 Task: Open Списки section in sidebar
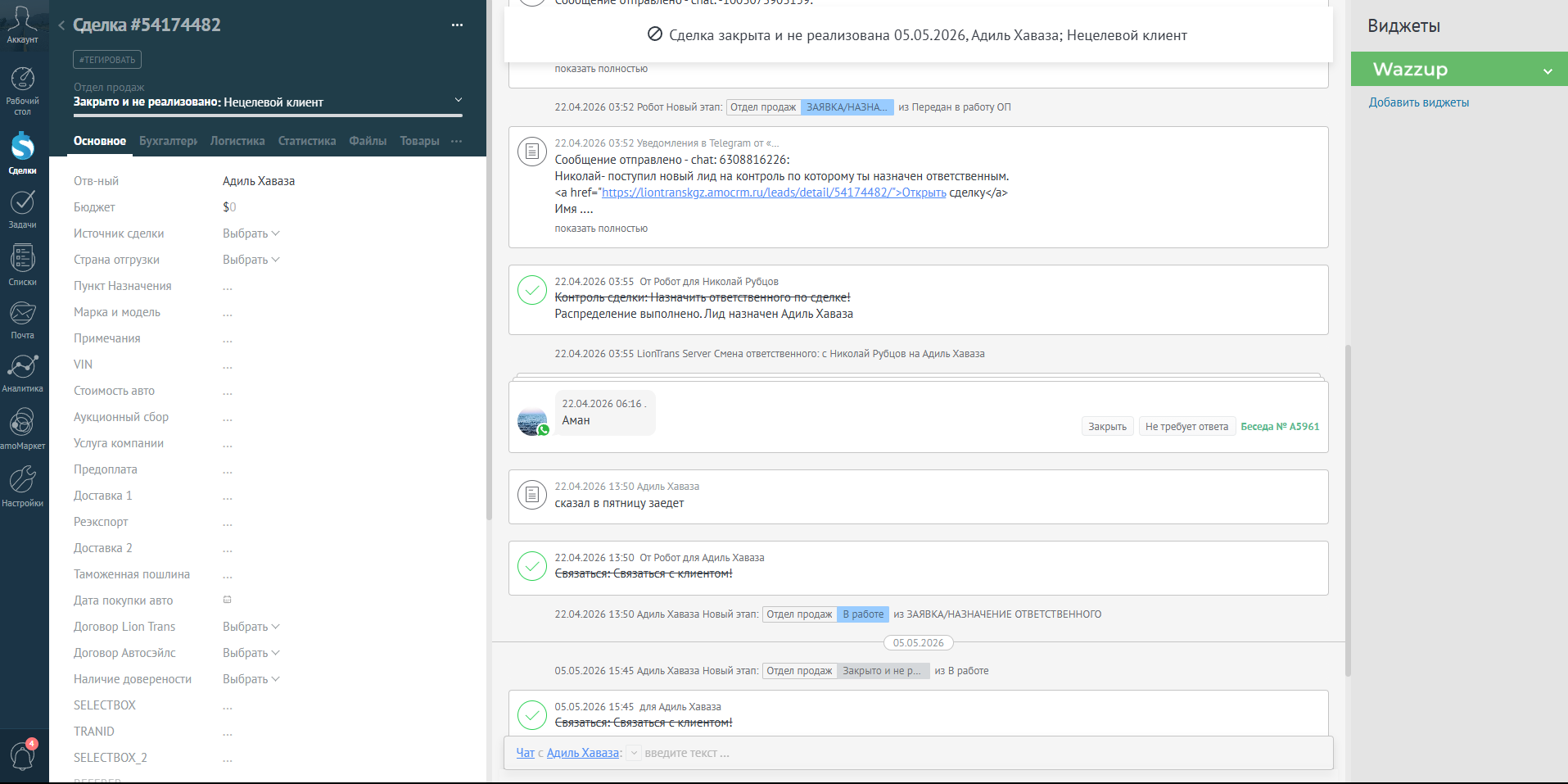pyautogui.click(x=22, y=265)
